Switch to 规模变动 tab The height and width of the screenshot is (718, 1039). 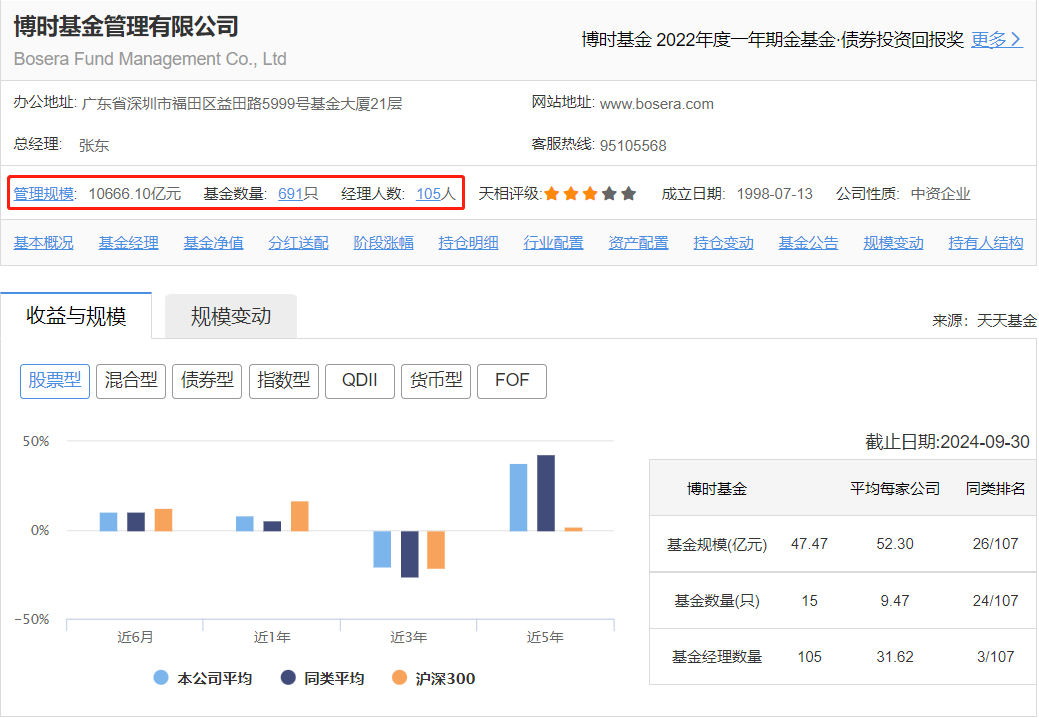[x=231, y=317]
